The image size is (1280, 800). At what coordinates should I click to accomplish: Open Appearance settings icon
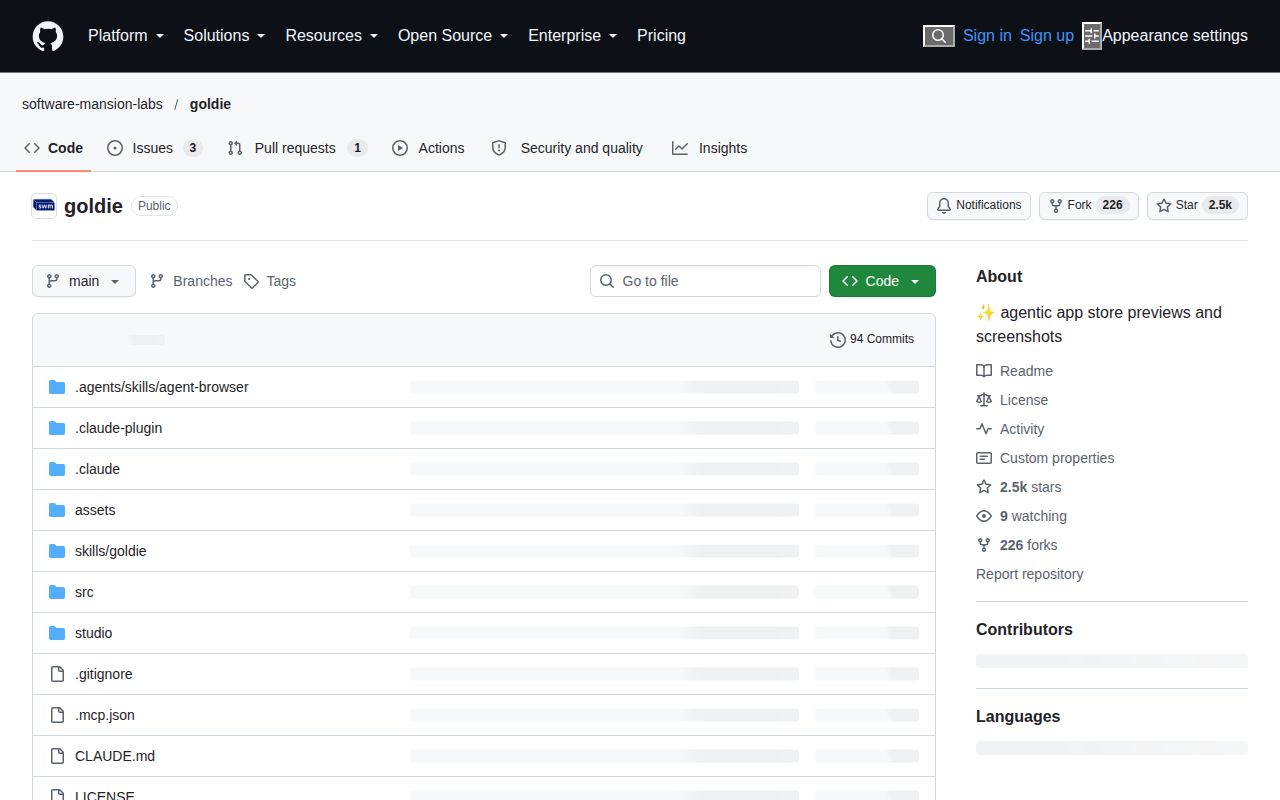coord(1092,36)
